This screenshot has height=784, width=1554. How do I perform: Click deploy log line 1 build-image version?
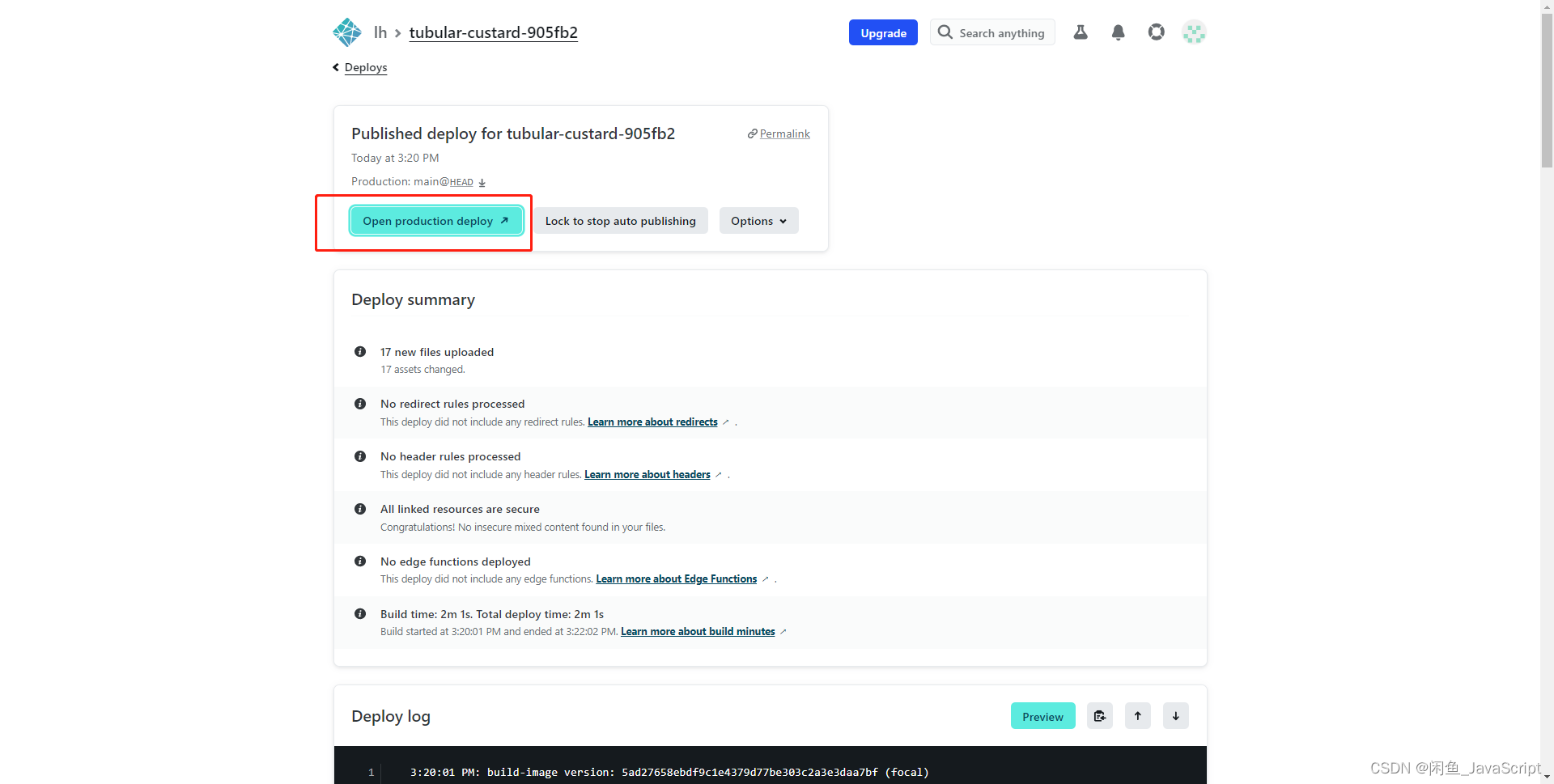pos(669,772)
